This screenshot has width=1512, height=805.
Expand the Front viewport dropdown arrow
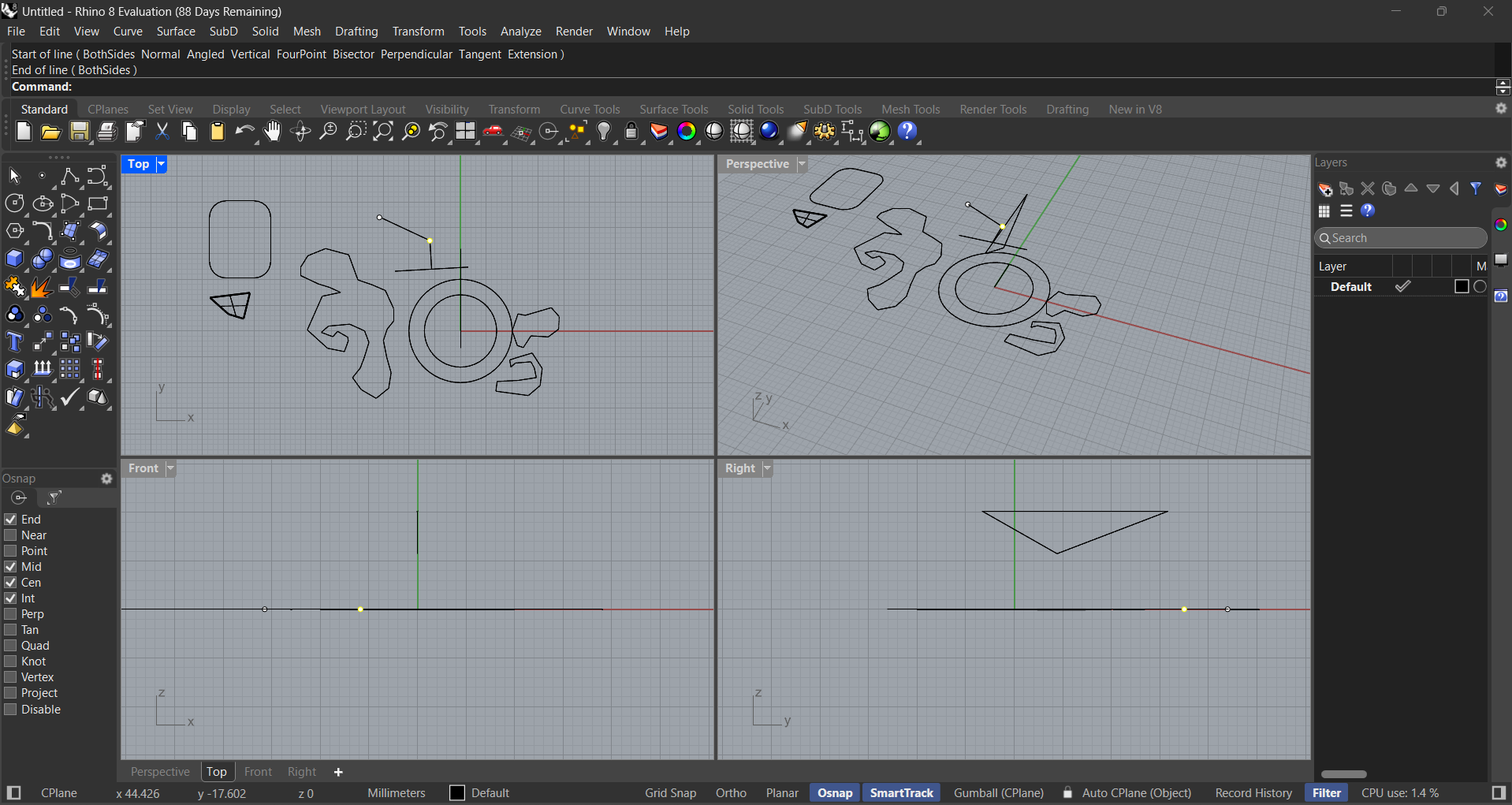[x=170, y=468]
